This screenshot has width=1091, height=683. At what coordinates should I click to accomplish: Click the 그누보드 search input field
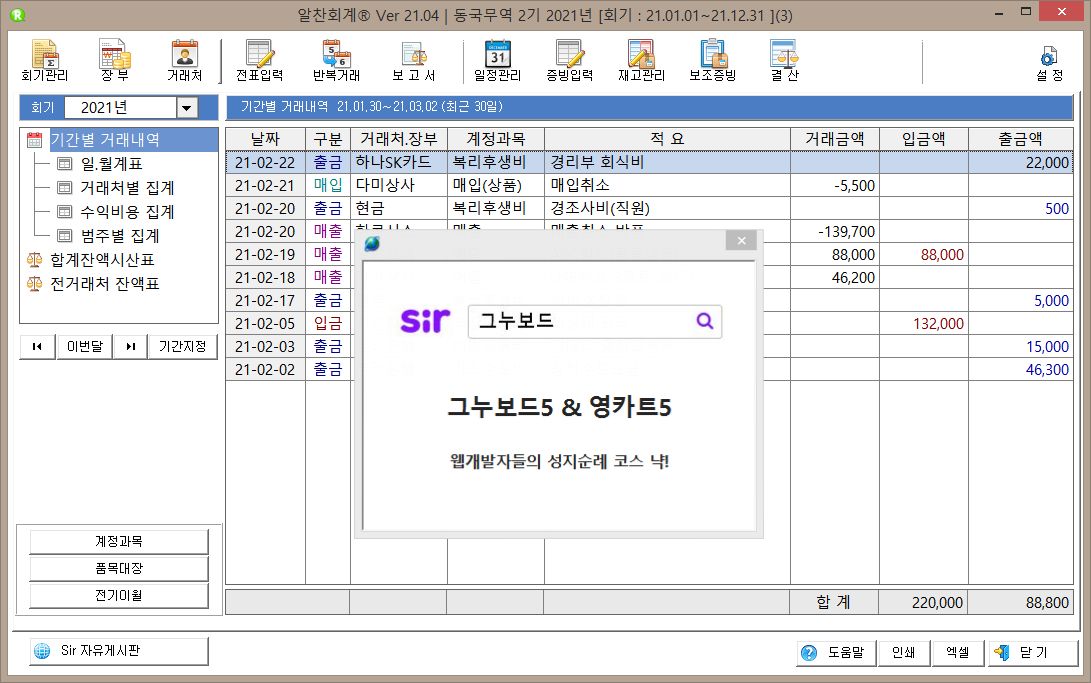580,321
